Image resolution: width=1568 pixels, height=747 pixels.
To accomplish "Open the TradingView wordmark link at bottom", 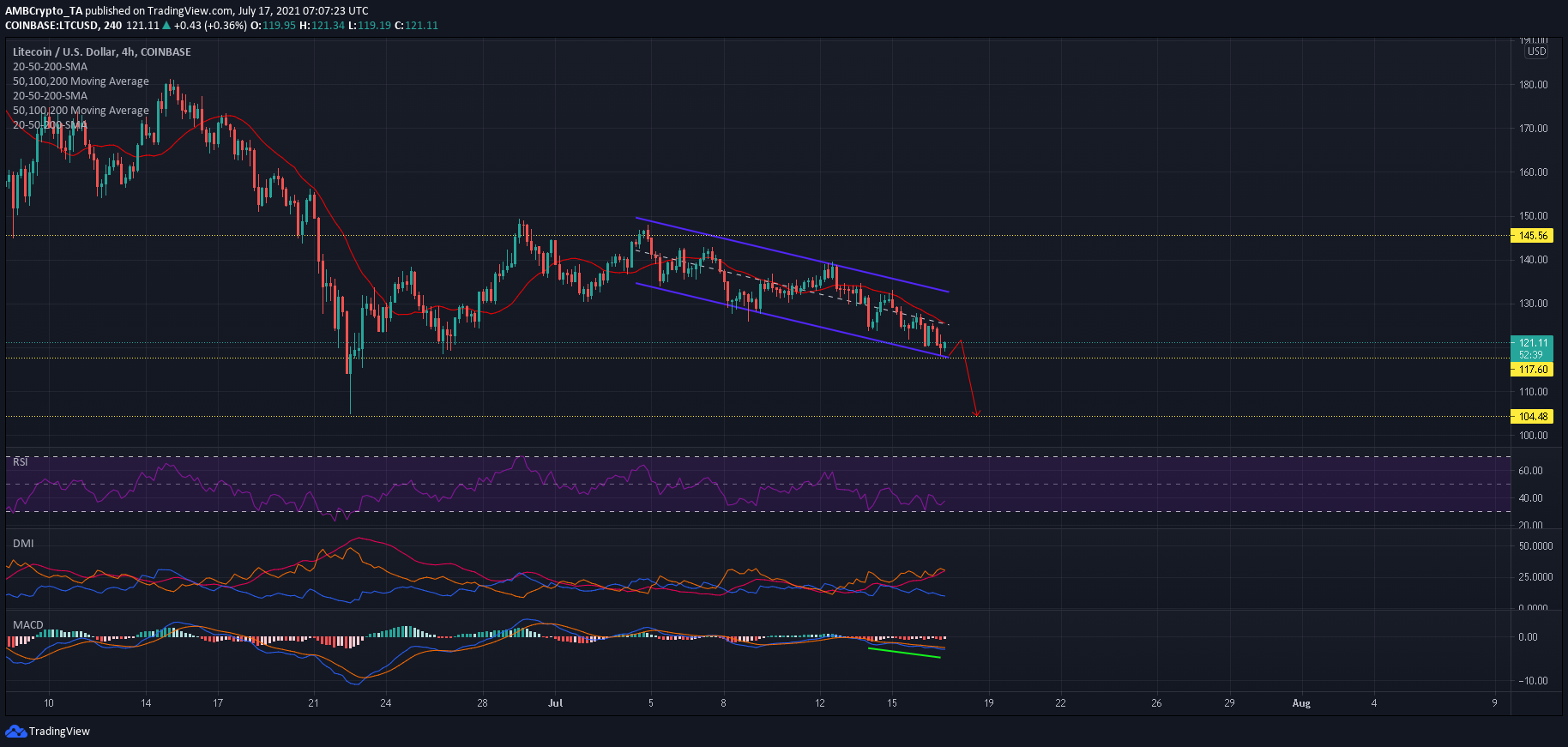I will (x=59, y=732).
